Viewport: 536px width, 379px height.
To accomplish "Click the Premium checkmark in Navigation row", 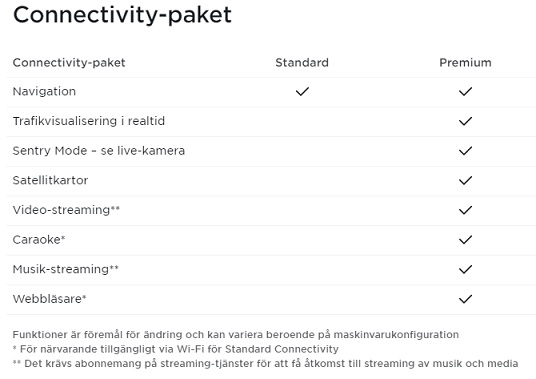I will pos(465,92).
